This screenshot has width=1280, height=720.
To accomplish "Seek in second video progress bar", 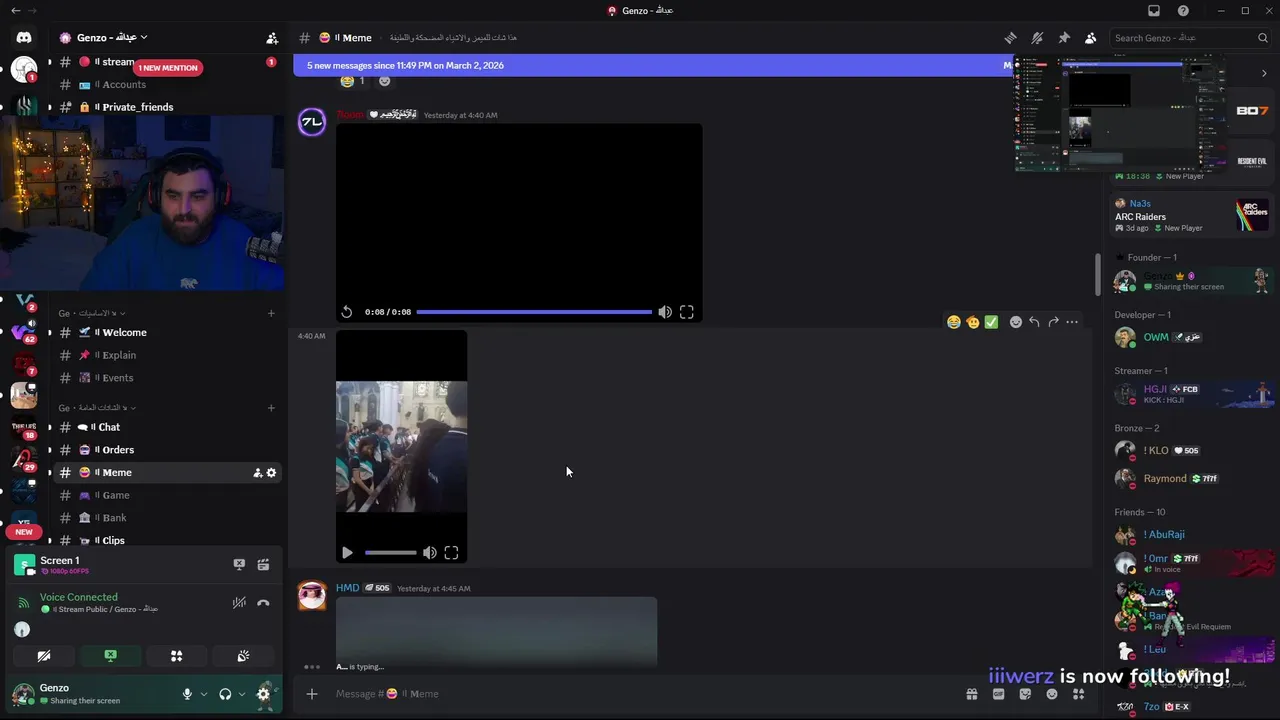I will click(391, 553).
